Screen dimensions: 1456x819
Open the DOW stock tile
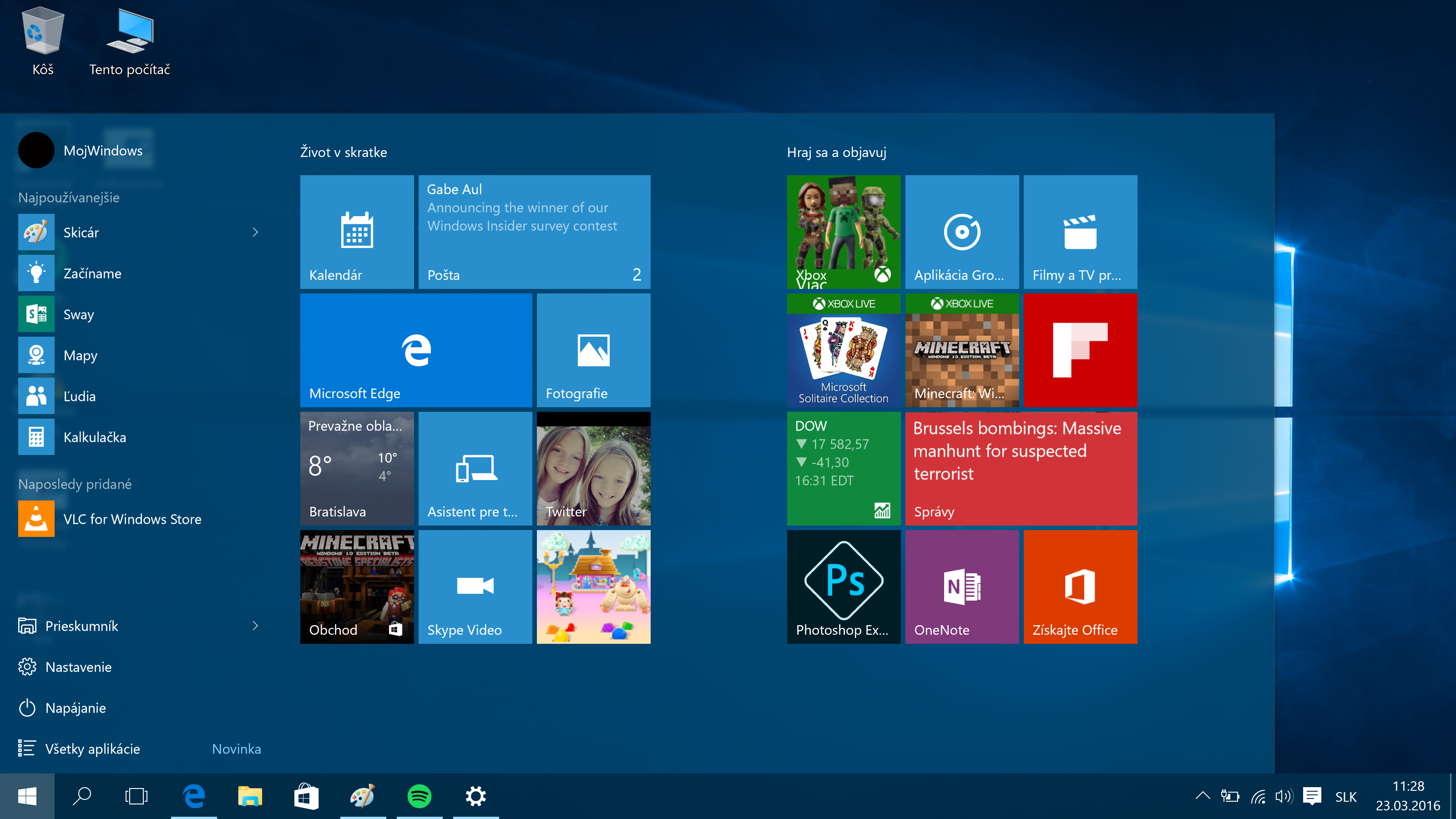click(843, 468)
